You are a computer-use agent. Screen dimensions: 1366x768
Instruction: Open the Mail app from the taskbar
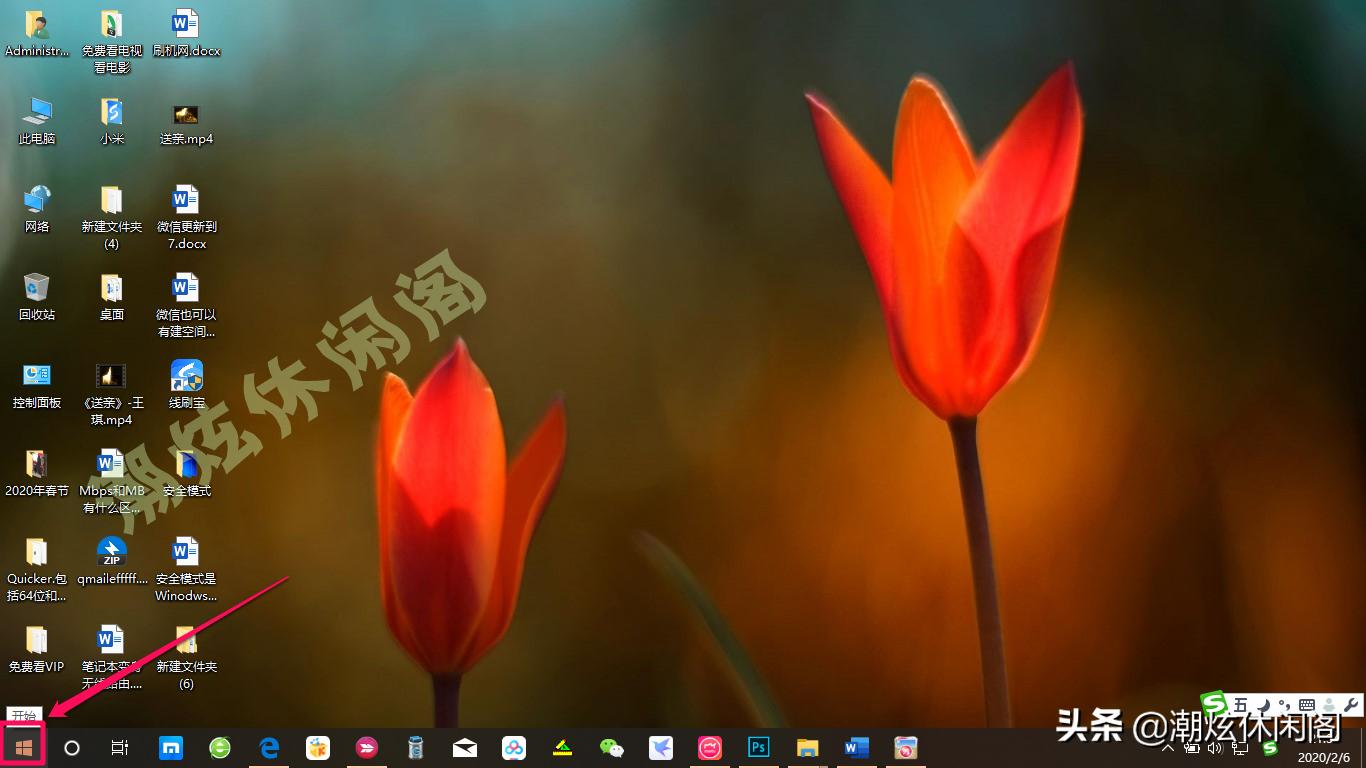(x=464, y=747)
